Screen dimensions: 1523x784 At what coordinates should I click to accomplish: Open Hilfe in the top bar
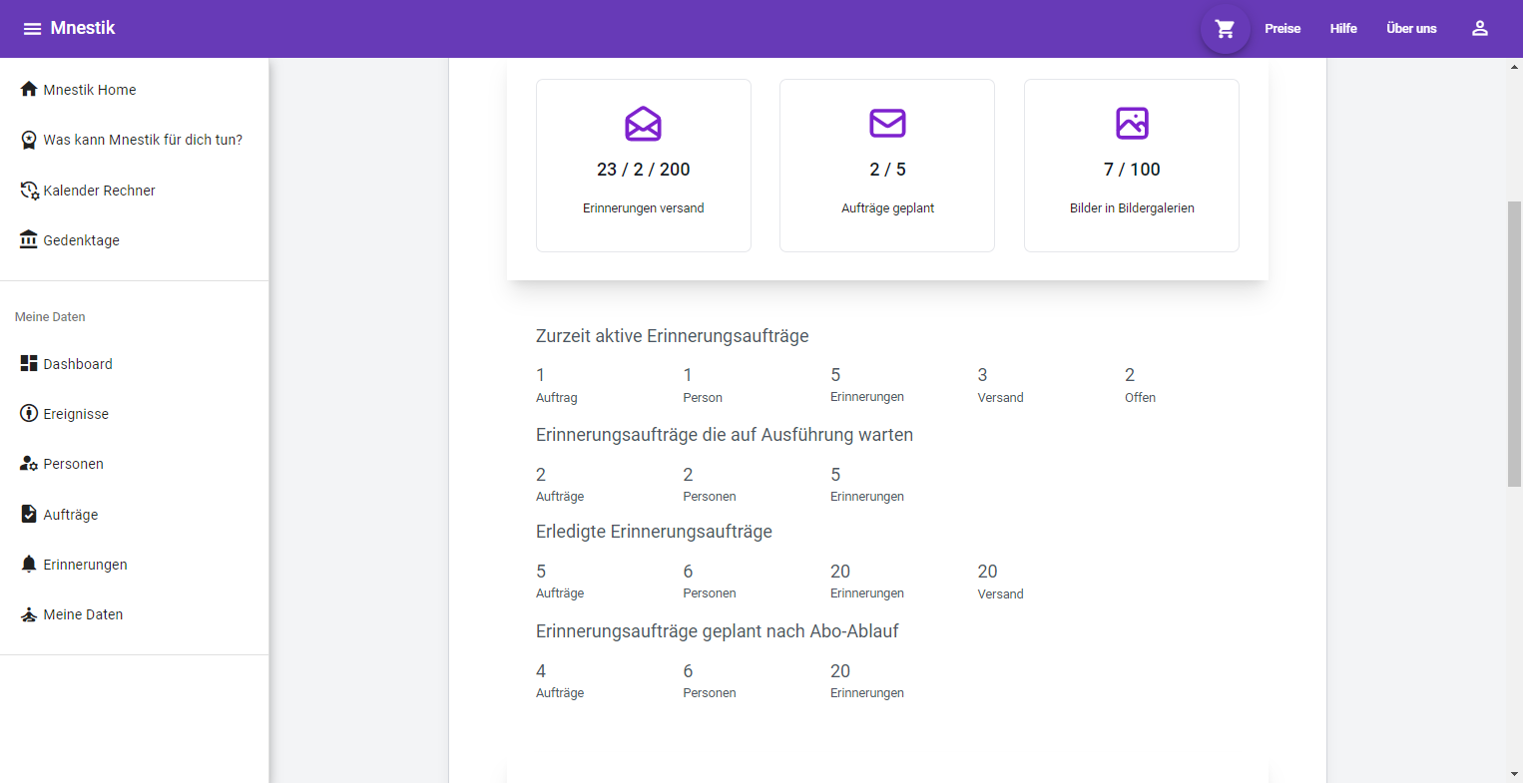coord(1343,29)
